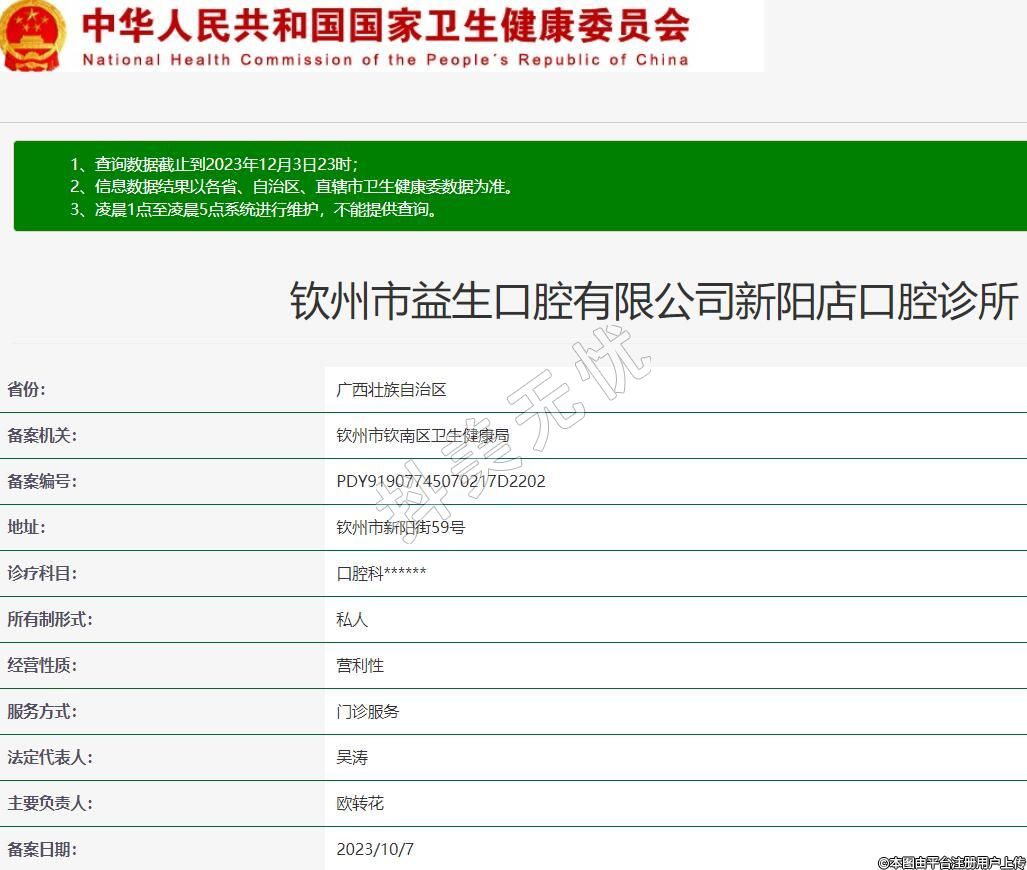Click the national emblem logo in the header
1027x870 pixels.
coord(33,35)
